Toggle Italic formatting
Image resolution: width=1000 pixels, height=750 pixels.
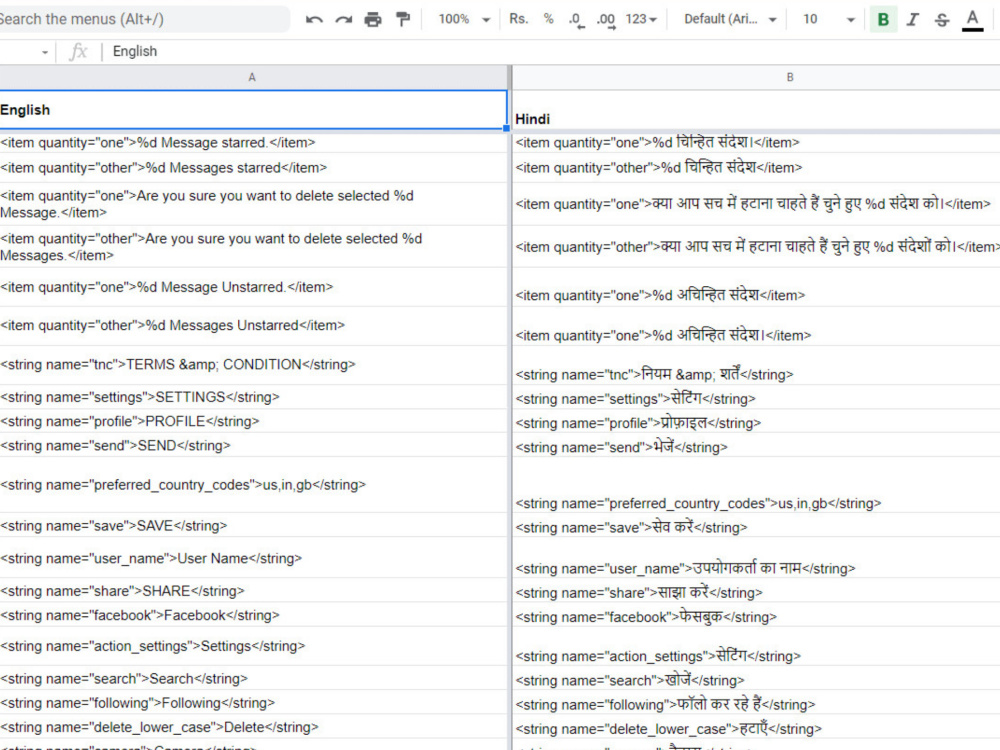tap(913, 19)
